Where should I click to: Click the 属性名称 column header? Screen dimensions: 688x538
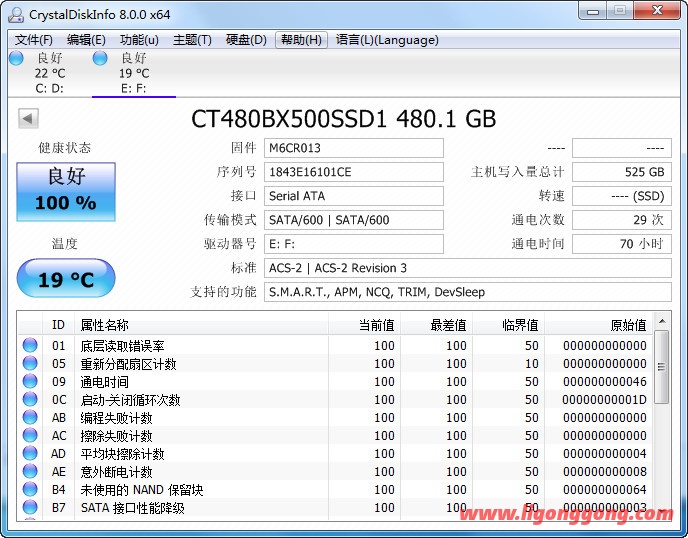(x=201, y=325)
